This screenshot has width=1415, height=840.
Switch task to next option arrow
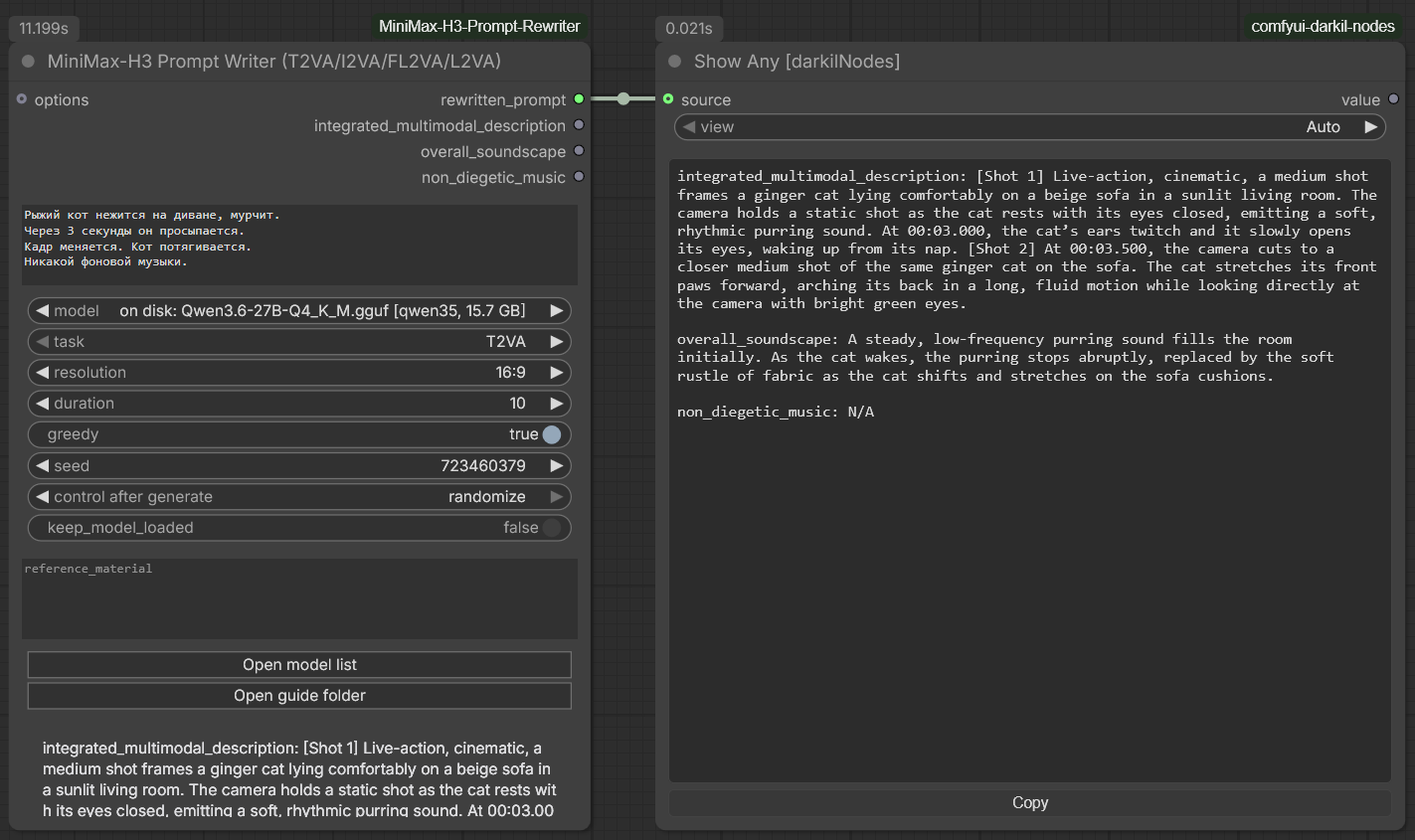[557, 341]
